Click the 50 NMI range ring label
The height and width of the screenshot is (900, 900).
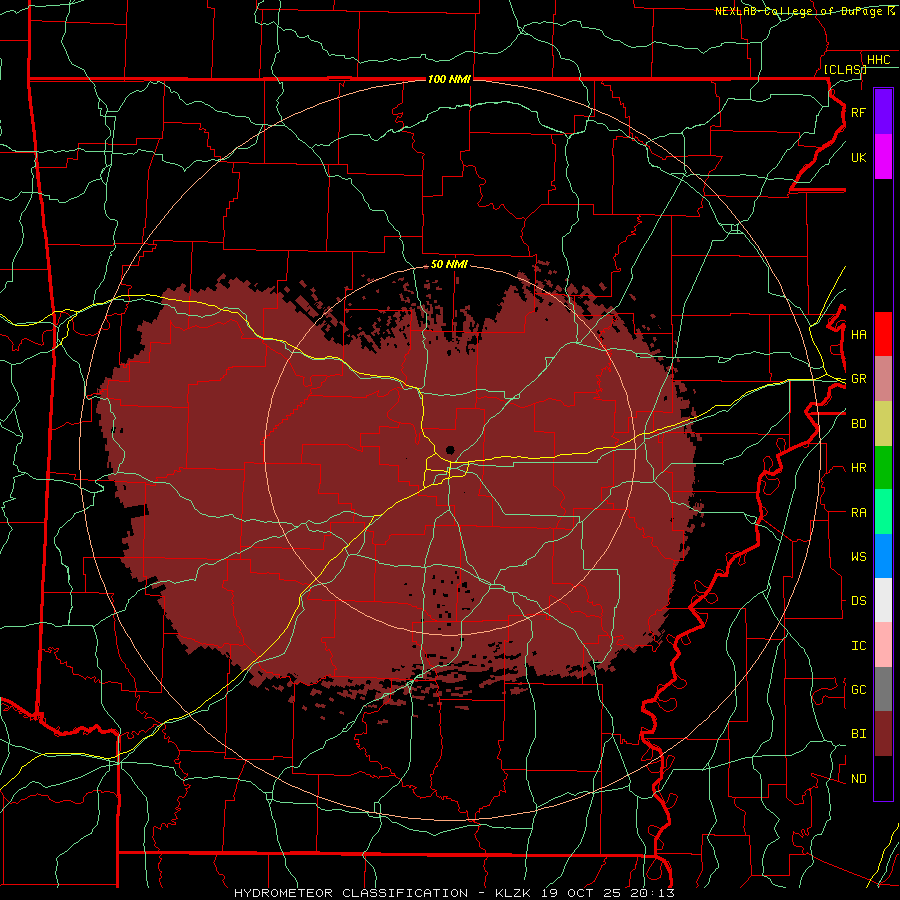pos(449,264)
